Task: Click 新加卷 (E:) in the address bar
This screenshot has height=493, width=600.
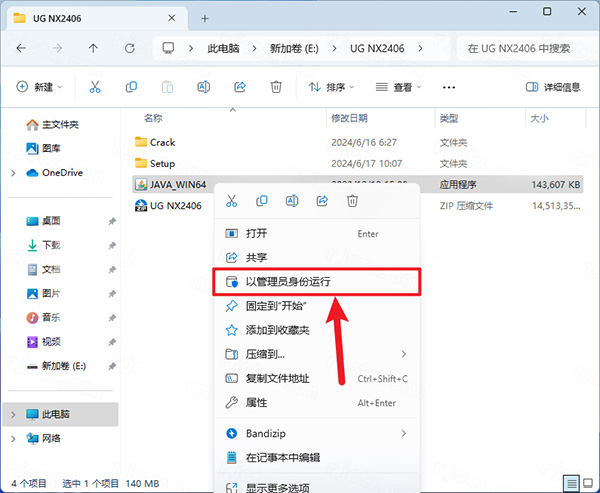Action: (x=294, y=48)
